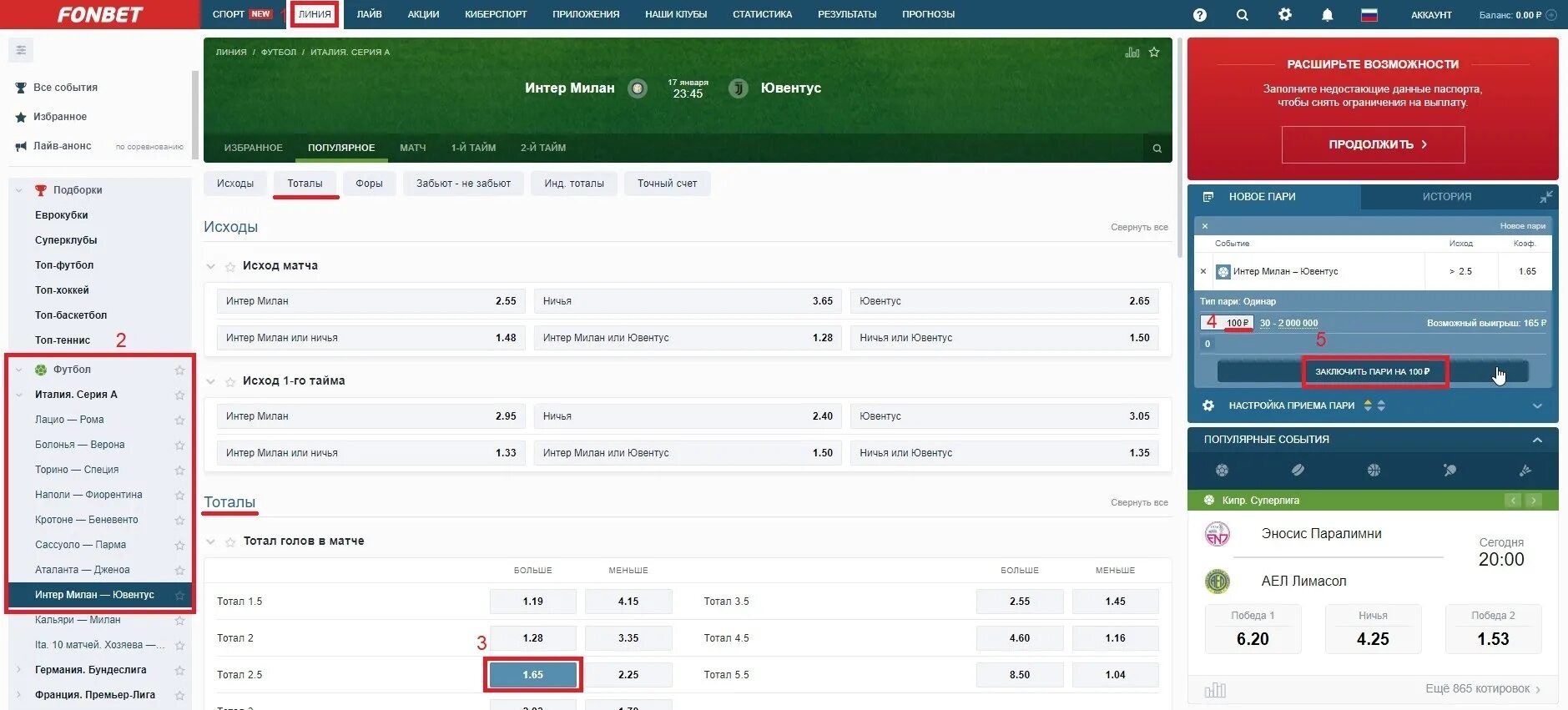Click Продолжить button in red banner
The image size is (1568, 710).
click(x=1373, y=144)
